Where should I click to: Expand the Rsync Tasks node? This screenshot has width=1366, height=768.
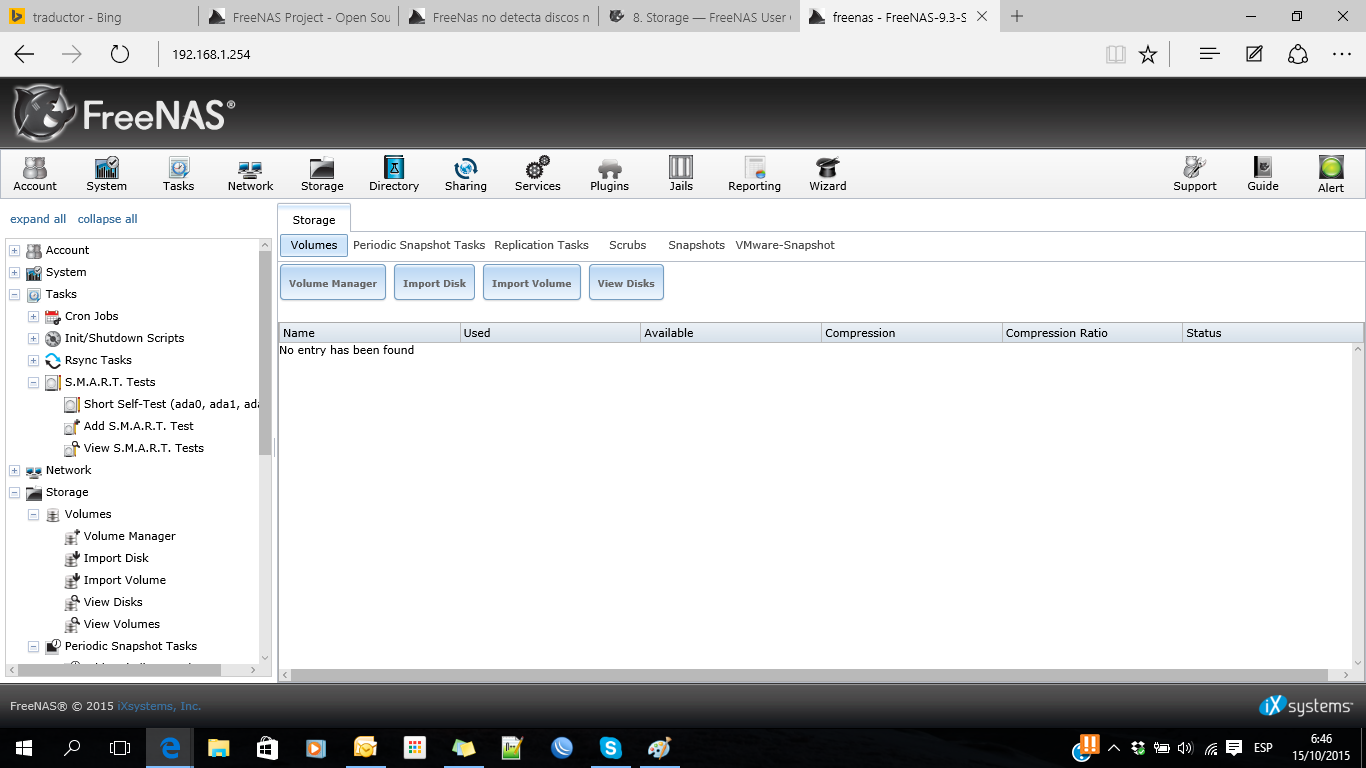pyautogui.click(x=34, y=360)
